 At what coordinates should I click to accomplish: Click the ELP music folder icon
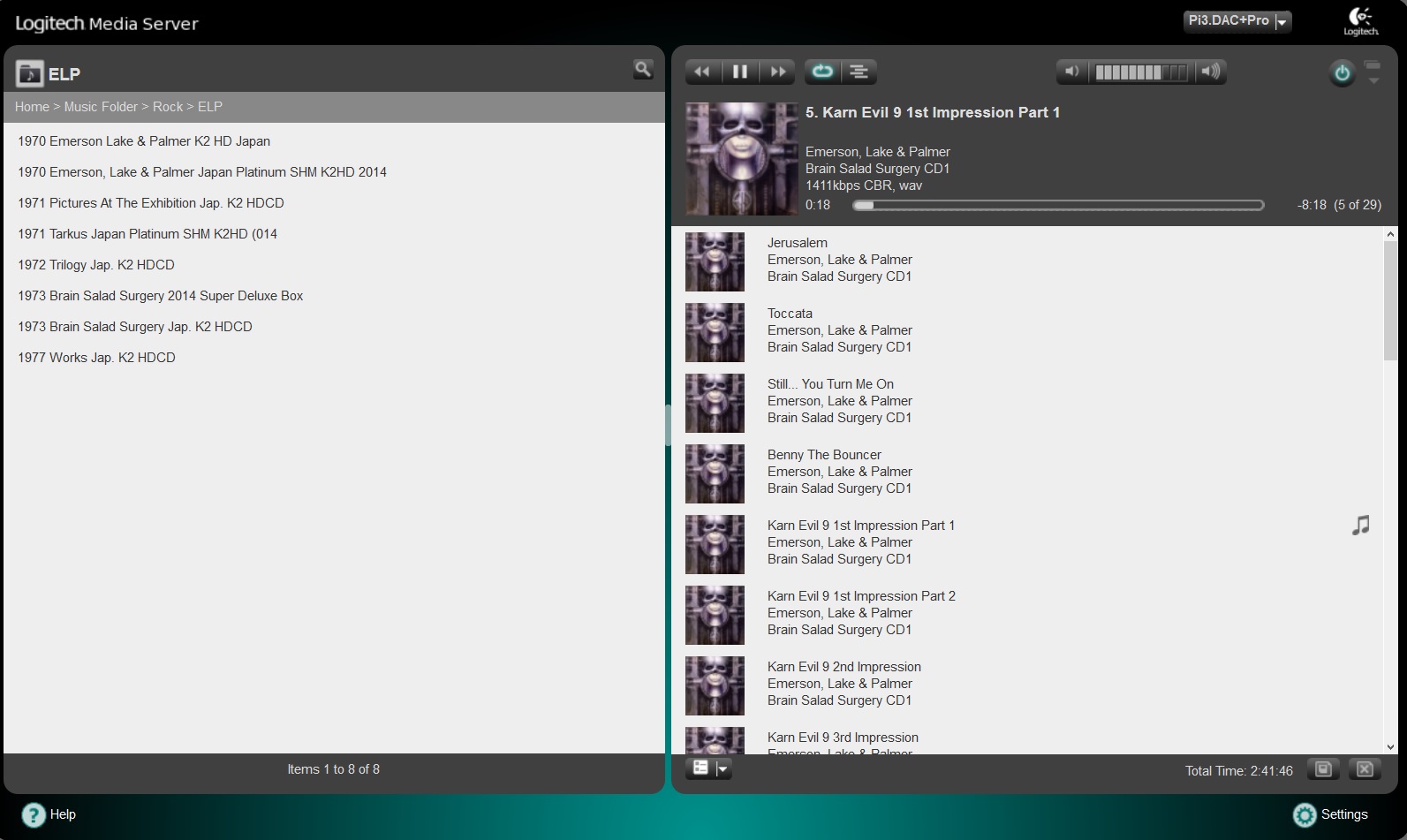click(x=29, y=73)
